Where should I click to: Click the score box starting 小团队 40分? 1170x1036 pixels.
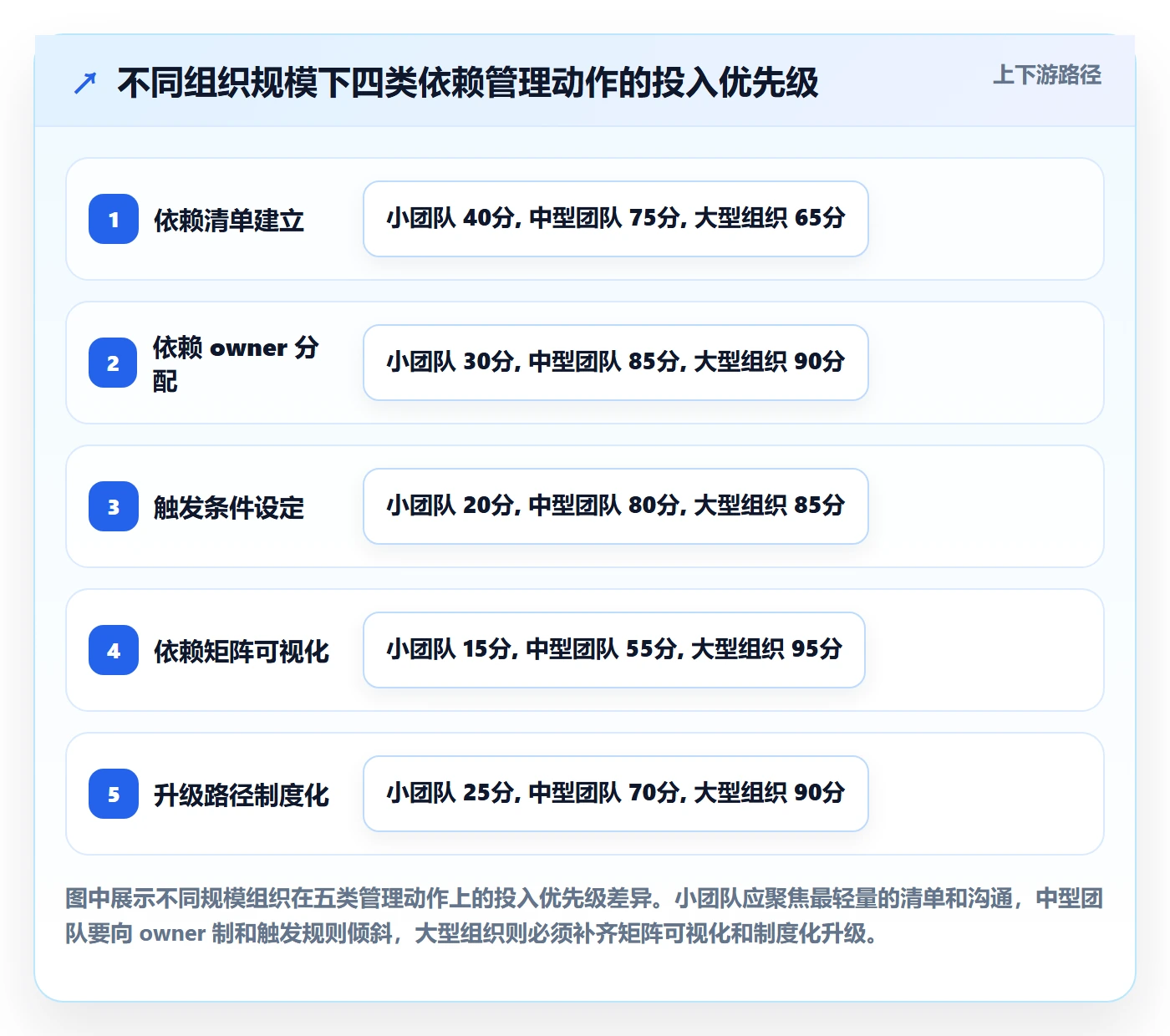tap(616, 219)
